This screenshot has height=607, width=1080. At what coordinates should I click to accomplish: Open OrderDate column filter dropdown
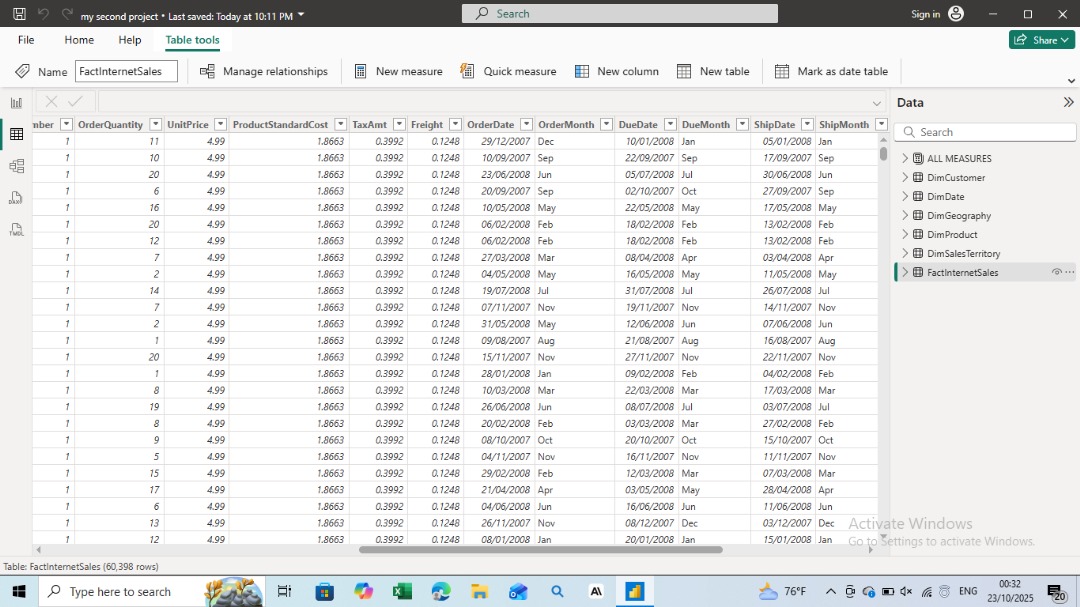[x=526, y=124]
